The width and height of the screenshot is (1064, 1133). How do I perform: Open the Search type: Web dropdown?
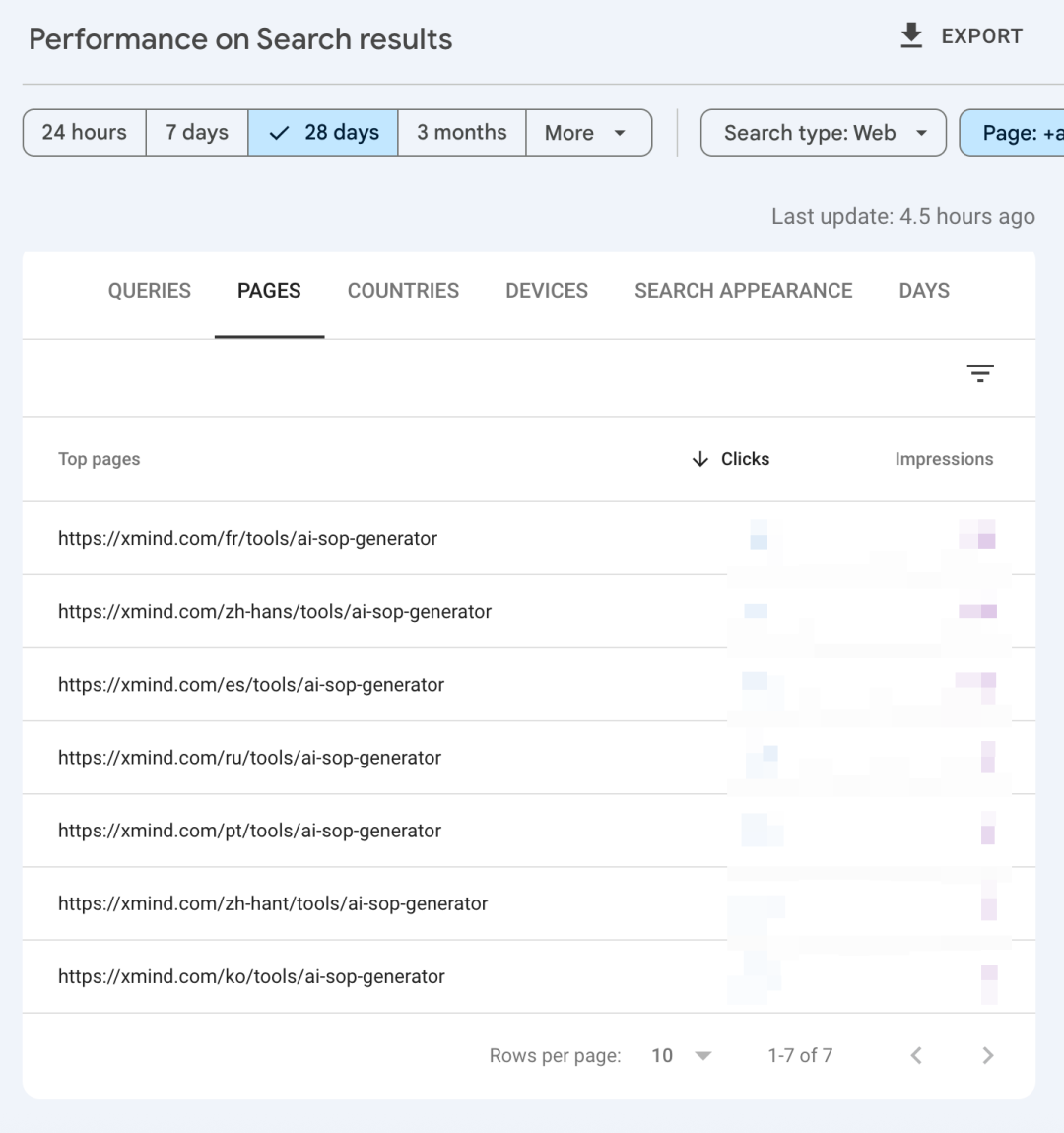(x=824, y=133)
